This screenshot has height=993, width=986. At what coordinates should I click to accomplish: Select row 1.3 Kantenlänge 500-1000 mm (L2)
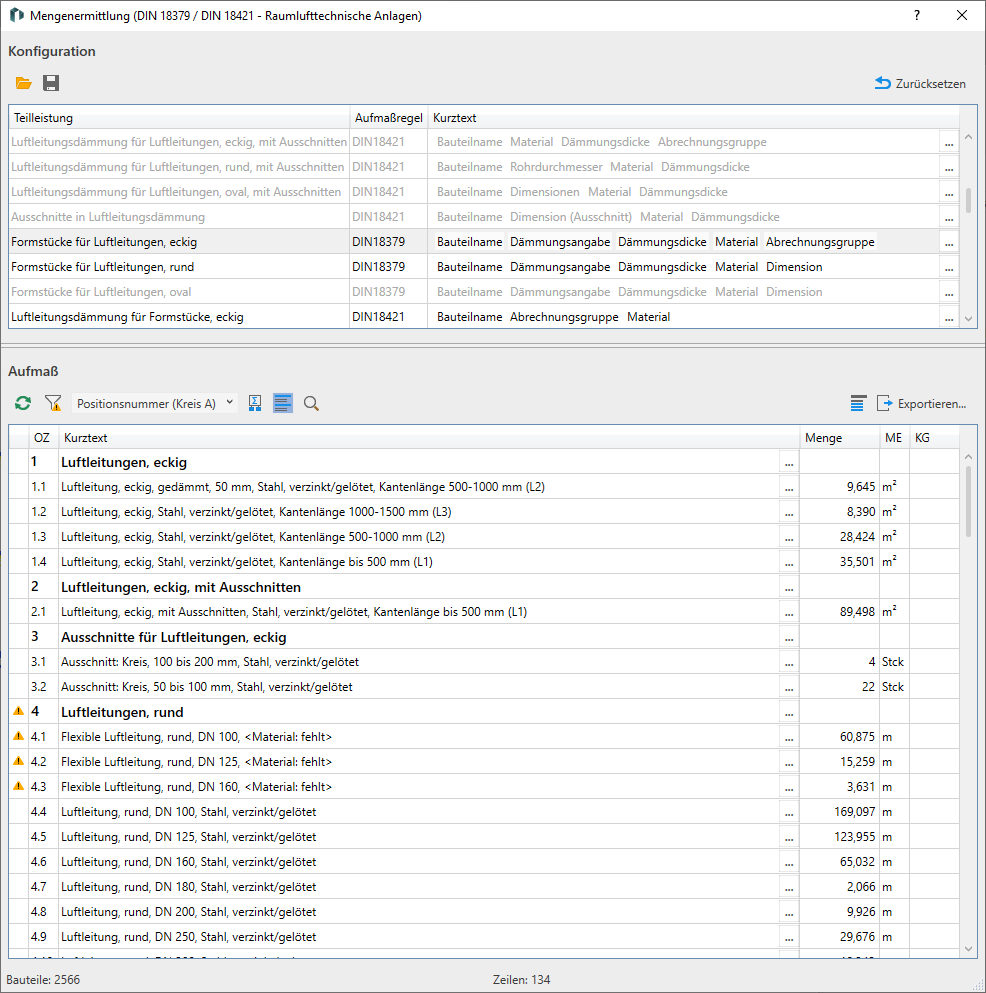click(484, 537)
